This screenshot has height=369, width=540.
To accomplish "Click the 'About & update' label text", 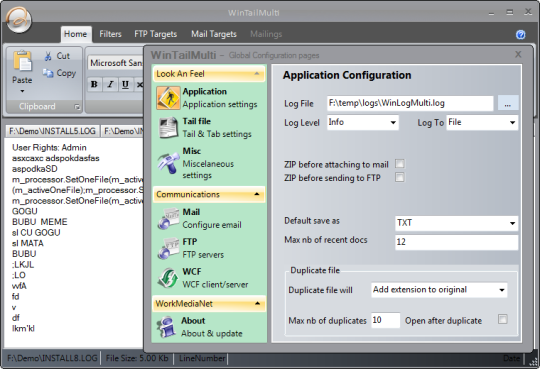I will (x=212, y=334).
